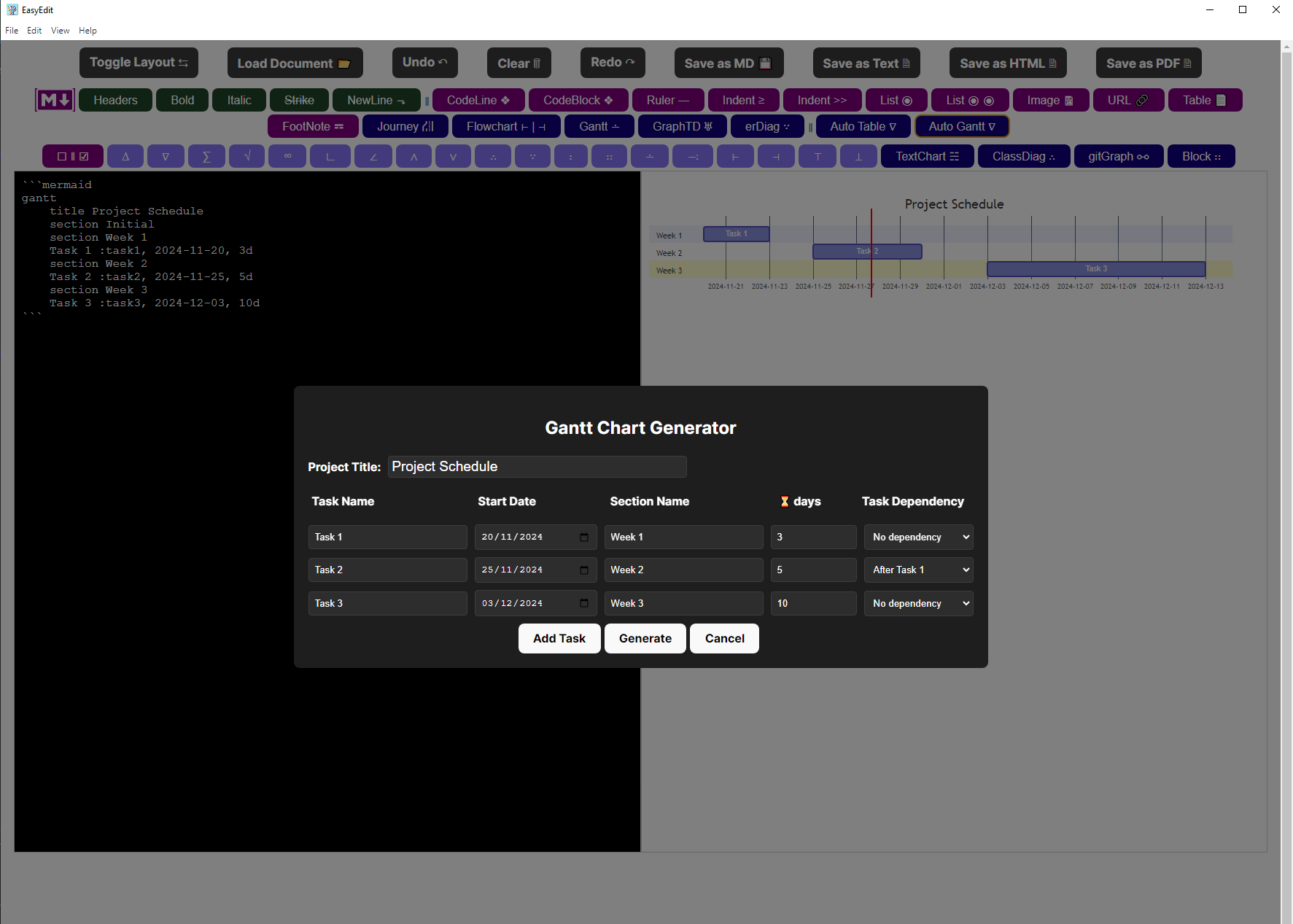1293x924 pixels.
Task: Click the Task 3 bar in Gantt chart
Action: click(x=1095, y=269)
